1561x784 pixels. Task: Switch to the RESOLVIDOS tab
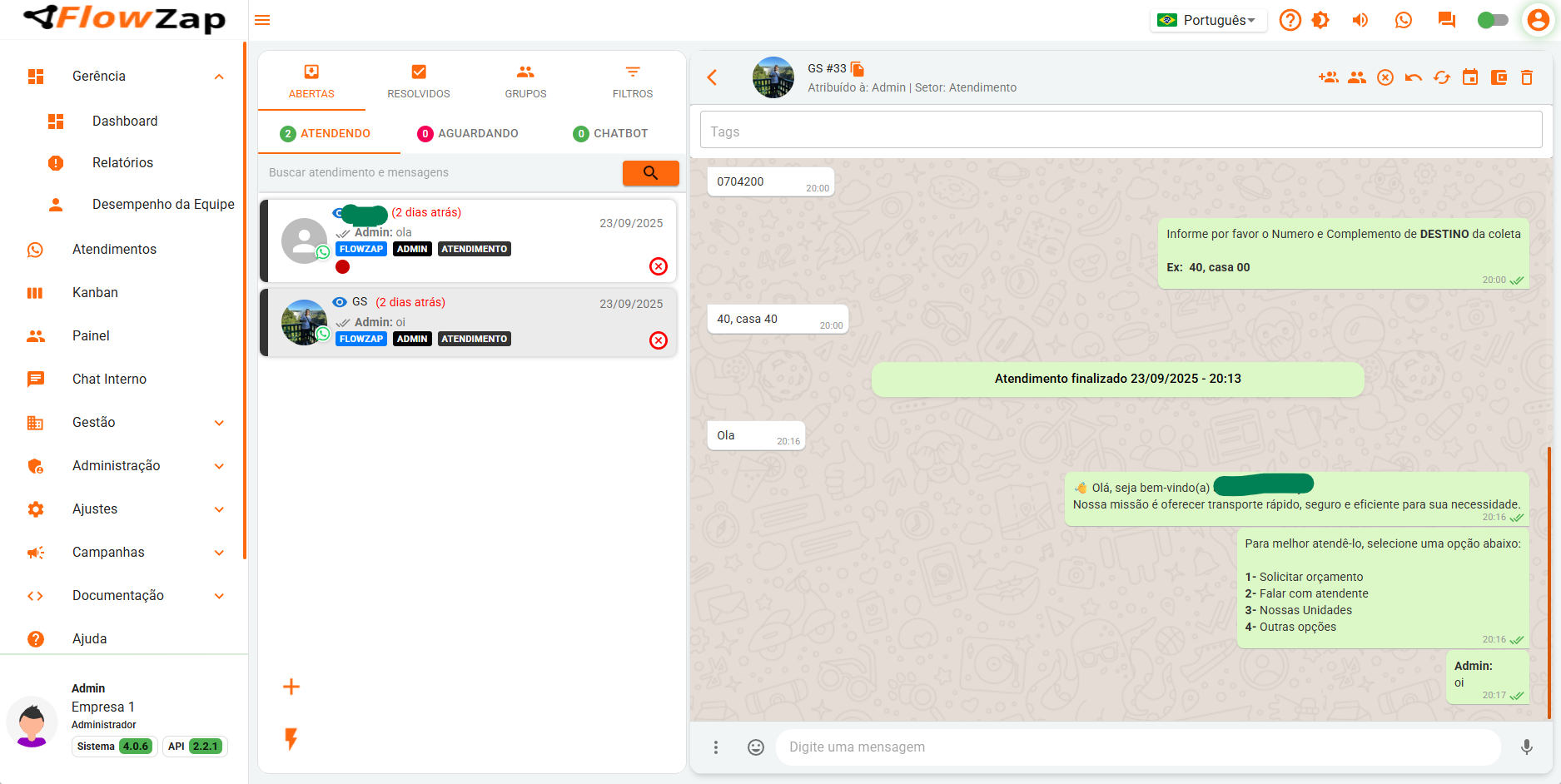pyautogui.click(x=419, y=82)
